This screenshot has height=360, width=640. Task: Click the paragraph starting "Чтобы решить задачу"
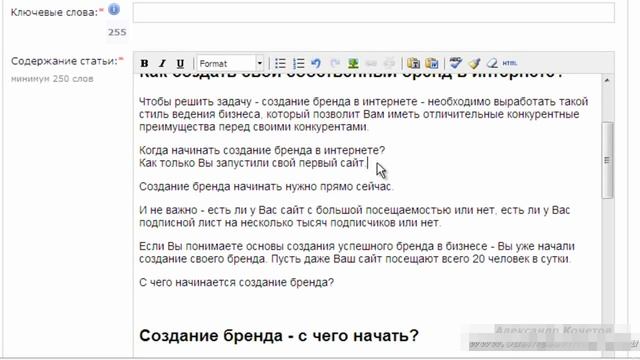click(363, 114)
